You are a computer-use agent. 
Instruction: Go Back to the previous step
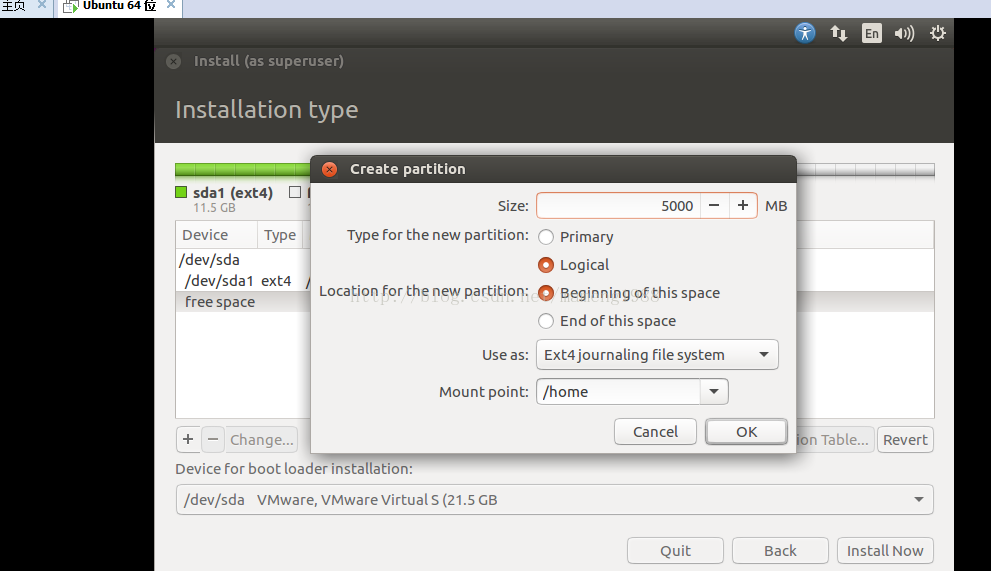pyautogui.click(x=780, y=551)
